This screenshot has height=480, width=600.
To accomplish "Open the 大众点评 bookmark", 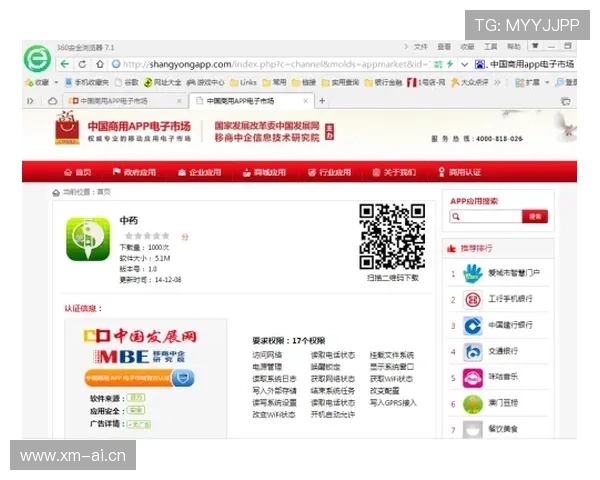I will click(x=470, y=82).
